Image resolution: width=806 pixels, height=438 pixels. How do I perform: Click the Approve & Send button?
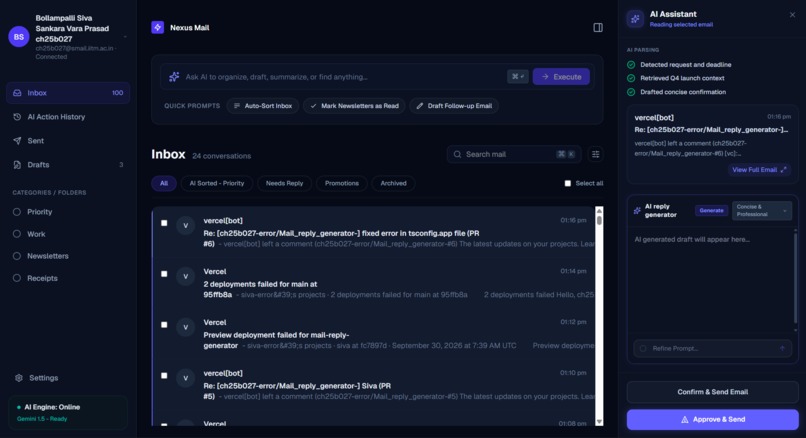click(x=712, y=419)
